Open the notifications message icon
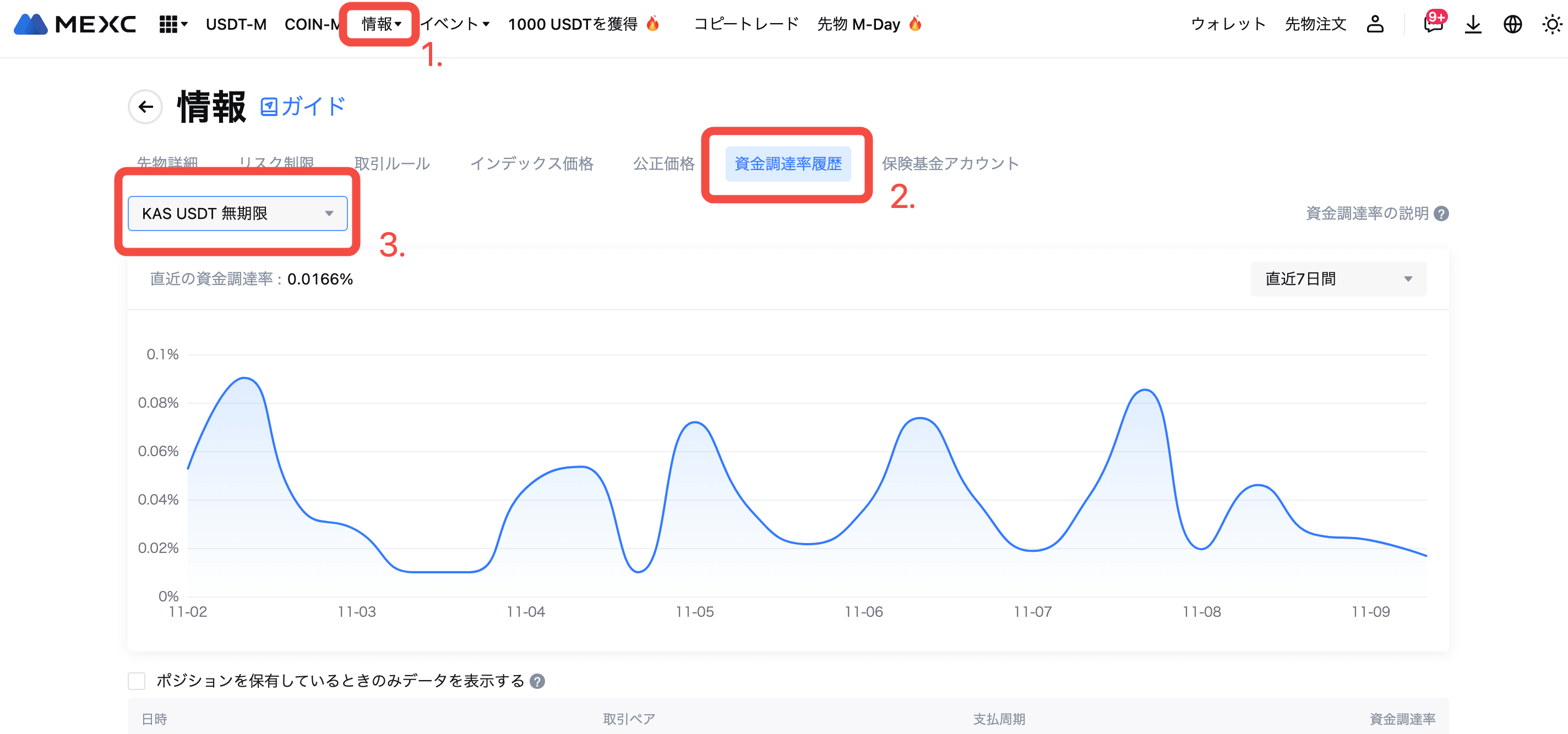The image size is (1568, 734). tap(1433, 24)
